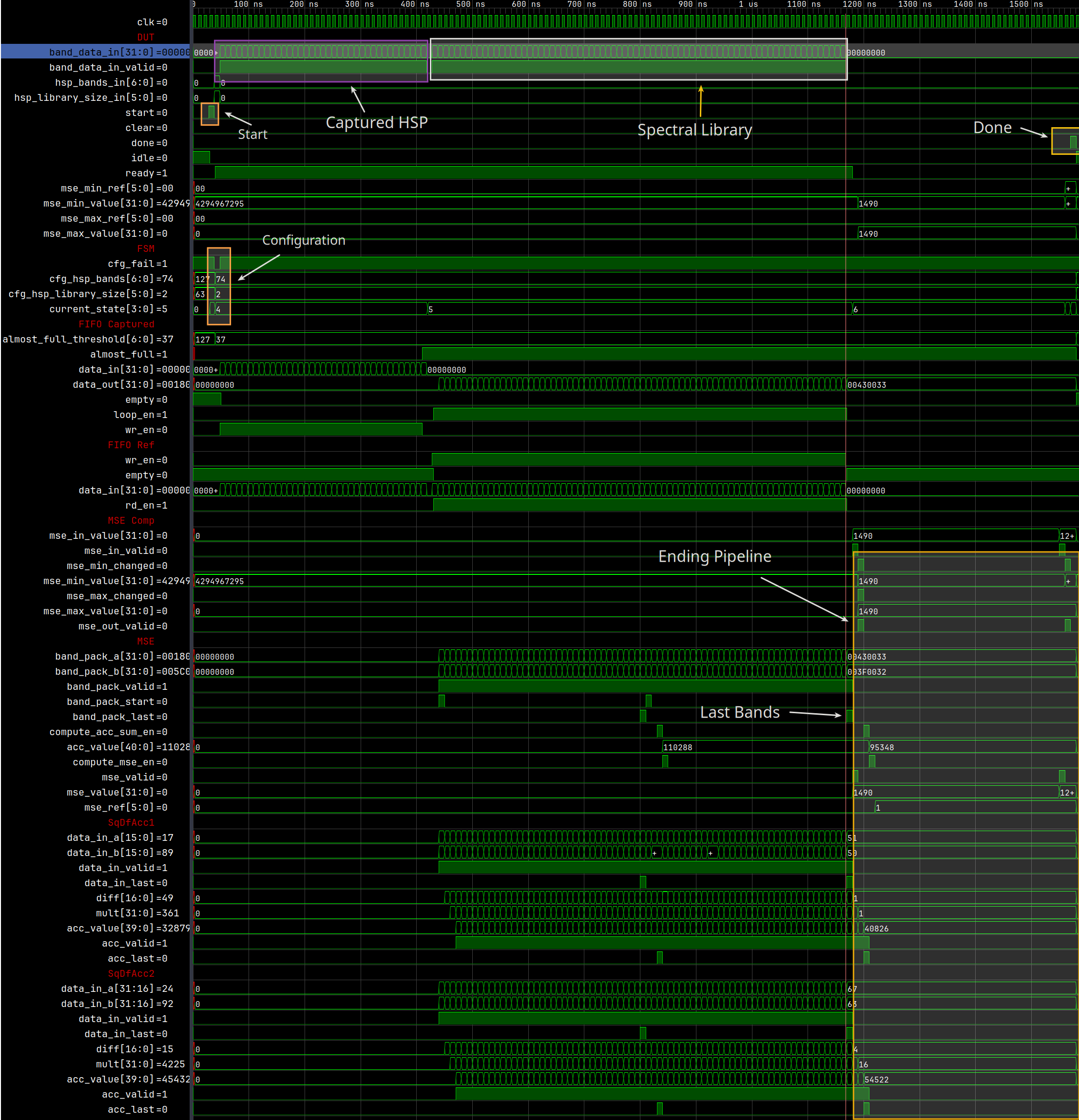Select the clear=0 signal name
The height and width of the screenshot is (1120, 1079).
tap(146, 128)
